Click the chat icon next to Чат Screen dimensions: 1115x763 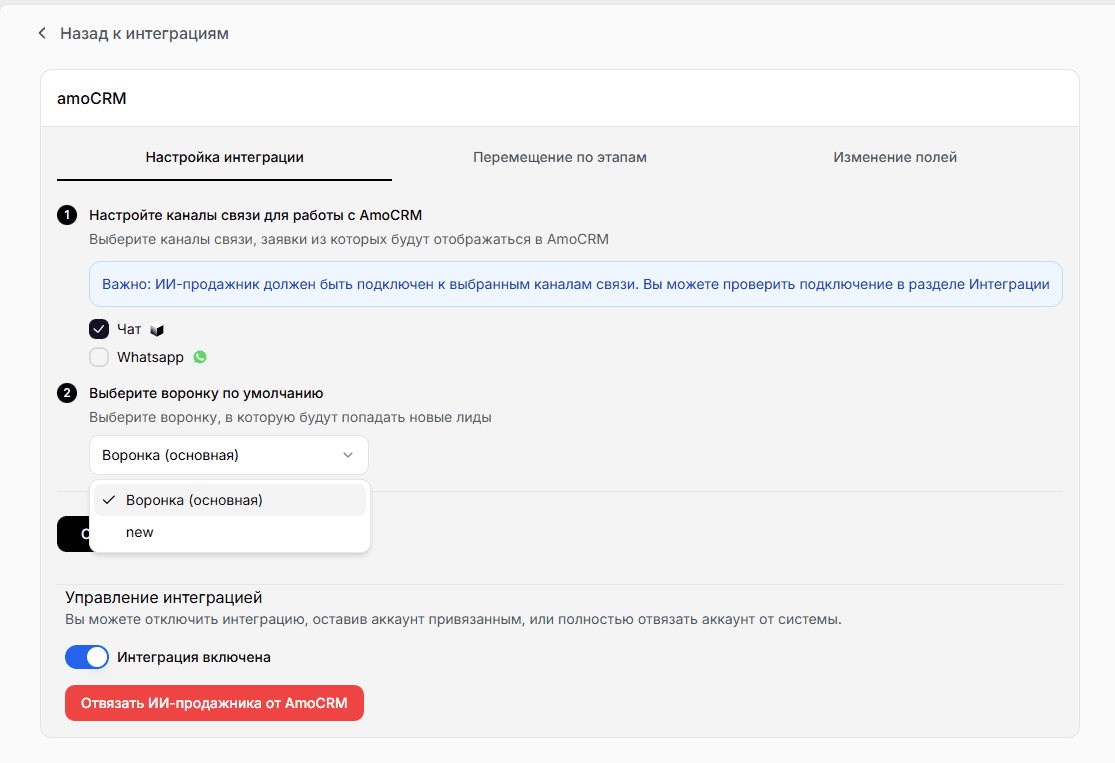pyautogui.click(x=157, y=330)
